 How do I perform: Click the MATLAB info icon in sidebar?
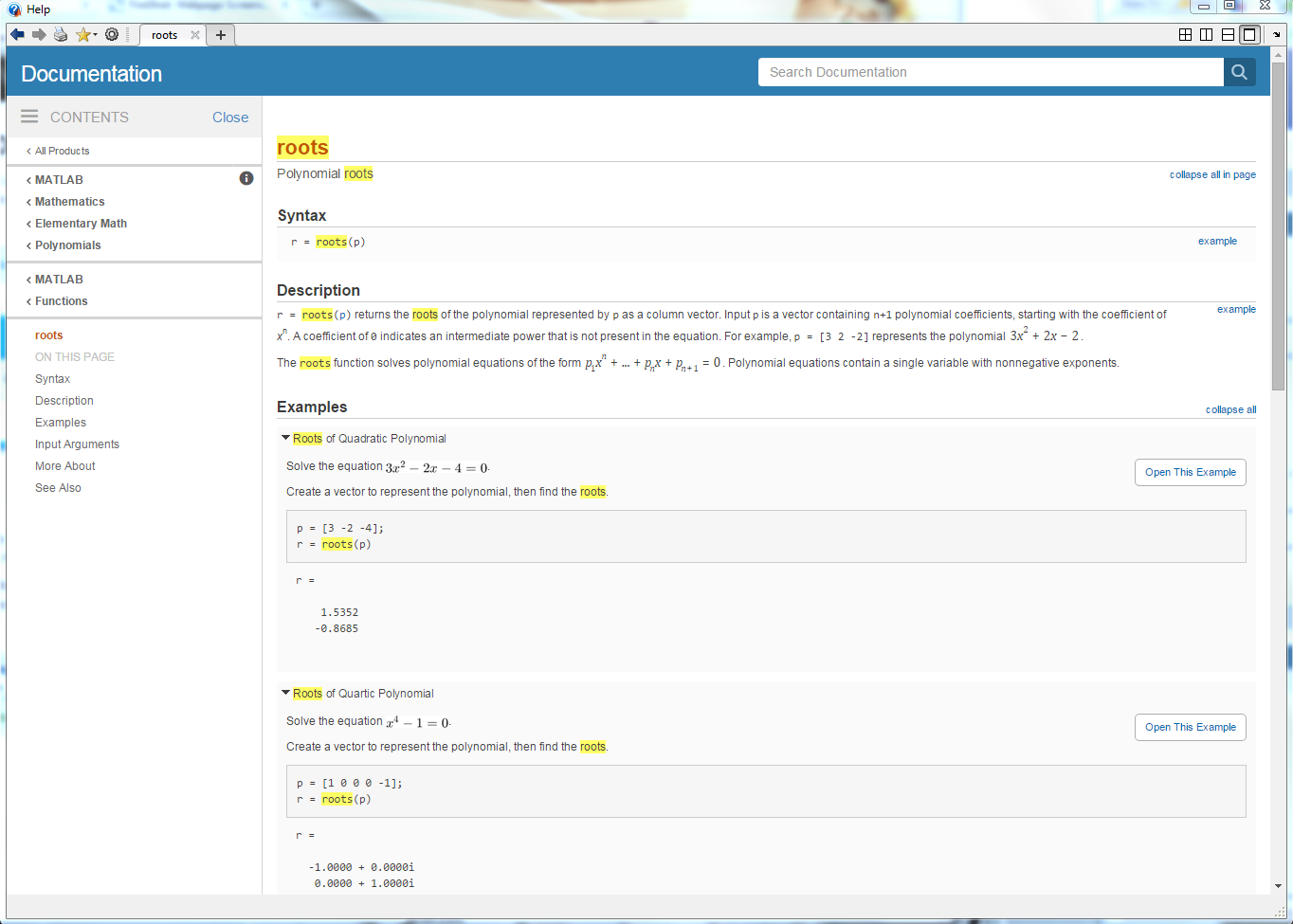(246, 178)
